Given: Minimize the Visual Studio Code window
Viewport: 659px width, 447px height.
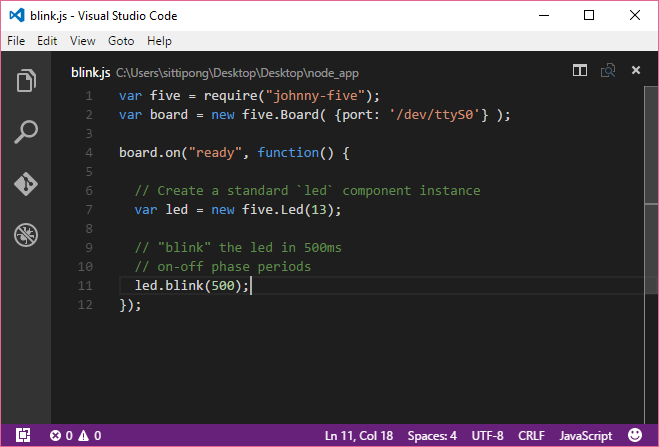Looking at the screenshot, I should pyautogui.click(x=544, y=16).
